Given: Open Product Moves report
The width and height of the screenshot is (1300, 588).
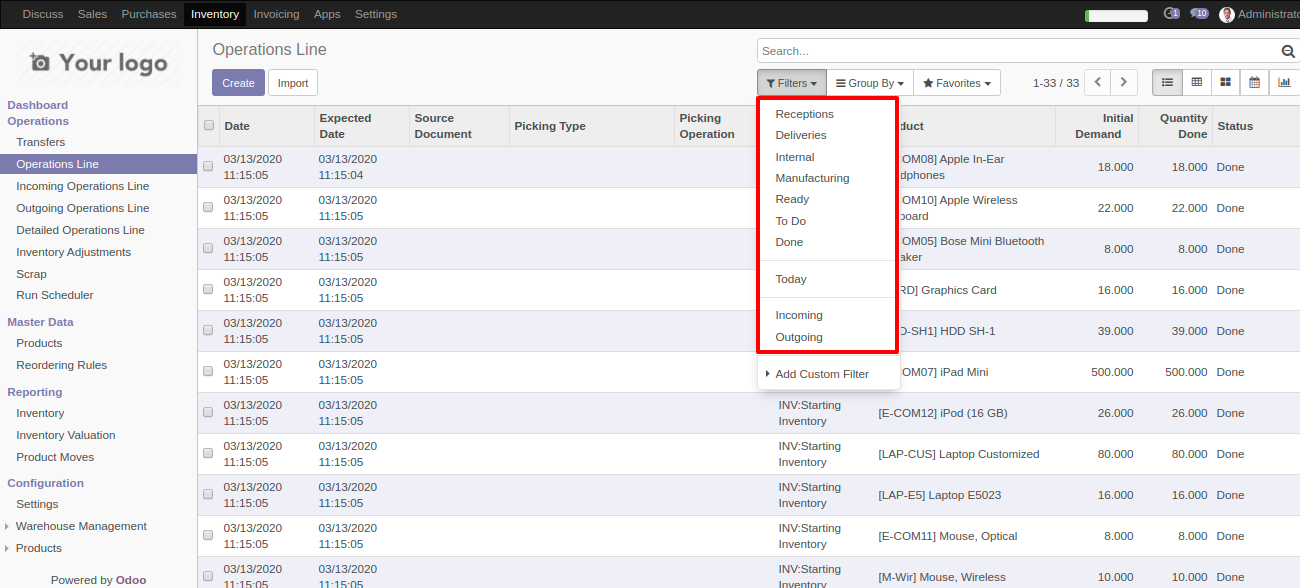Looking at the screenshot, I should [55, 457].
